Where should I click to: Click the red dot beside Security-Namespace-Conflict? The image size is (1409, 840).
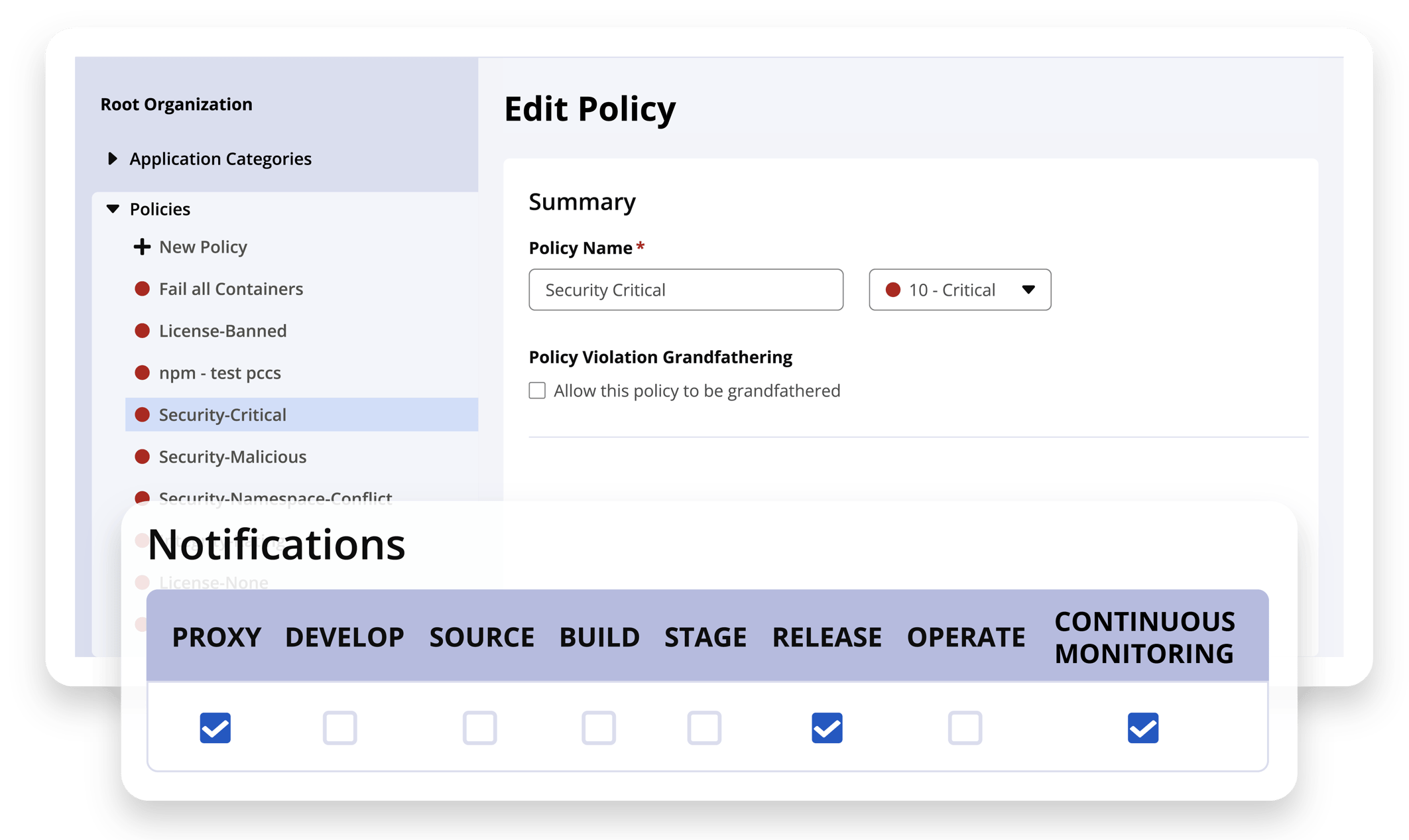pyautogui.click(x=141, y=497)
